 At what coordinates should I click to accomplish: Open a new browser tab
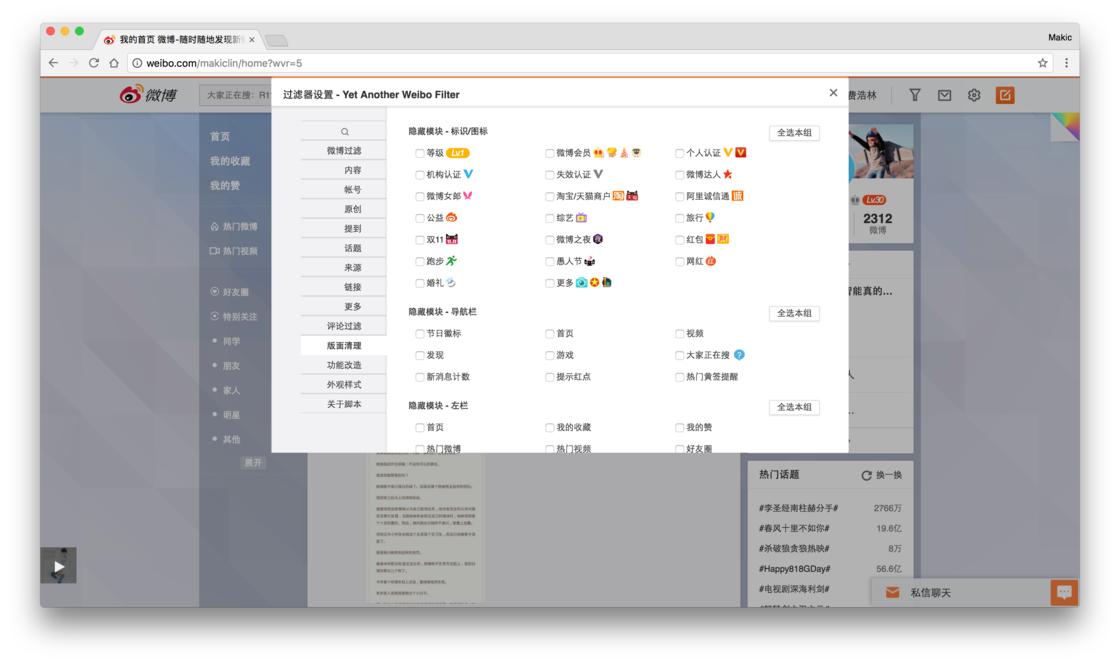click(x=276, y=40)
